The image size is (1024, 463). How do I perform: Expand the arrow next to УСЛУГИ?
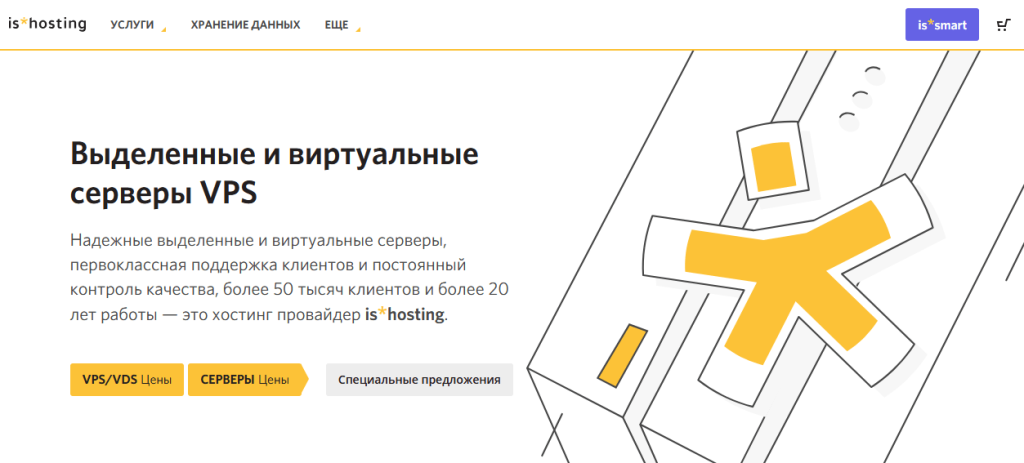click(164, 28)
